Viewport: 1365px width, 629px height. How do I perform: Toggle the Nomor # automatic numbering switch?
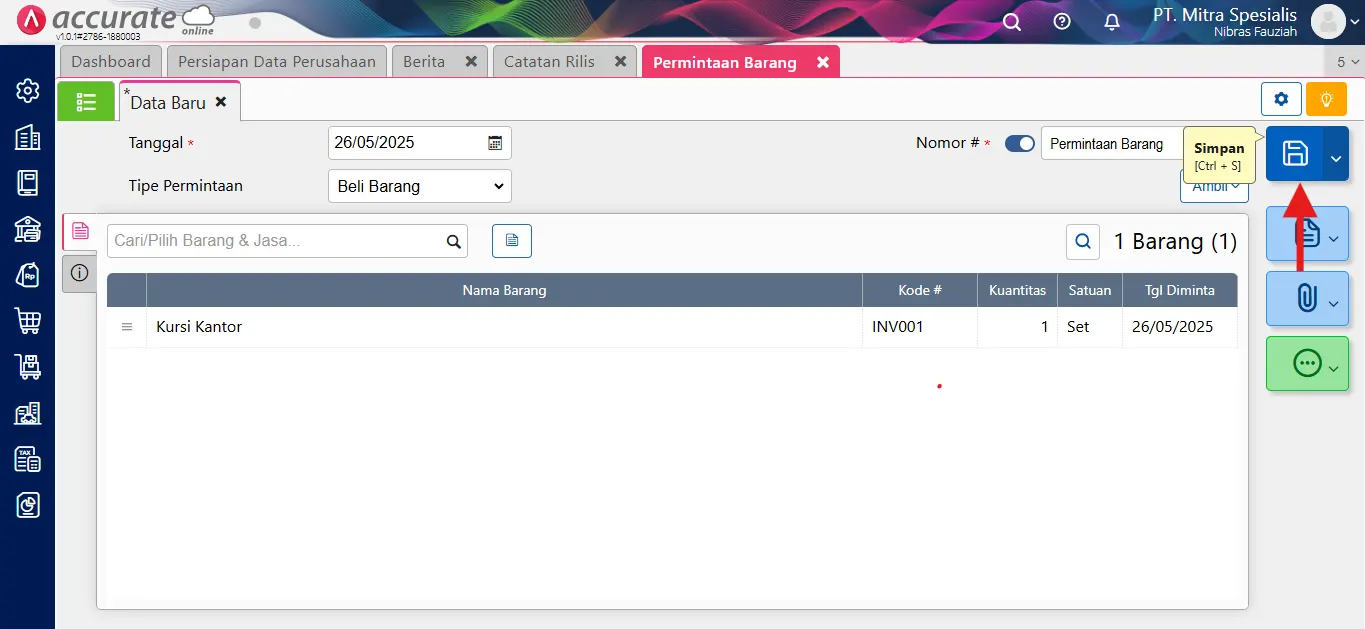tap(1019, 144)
